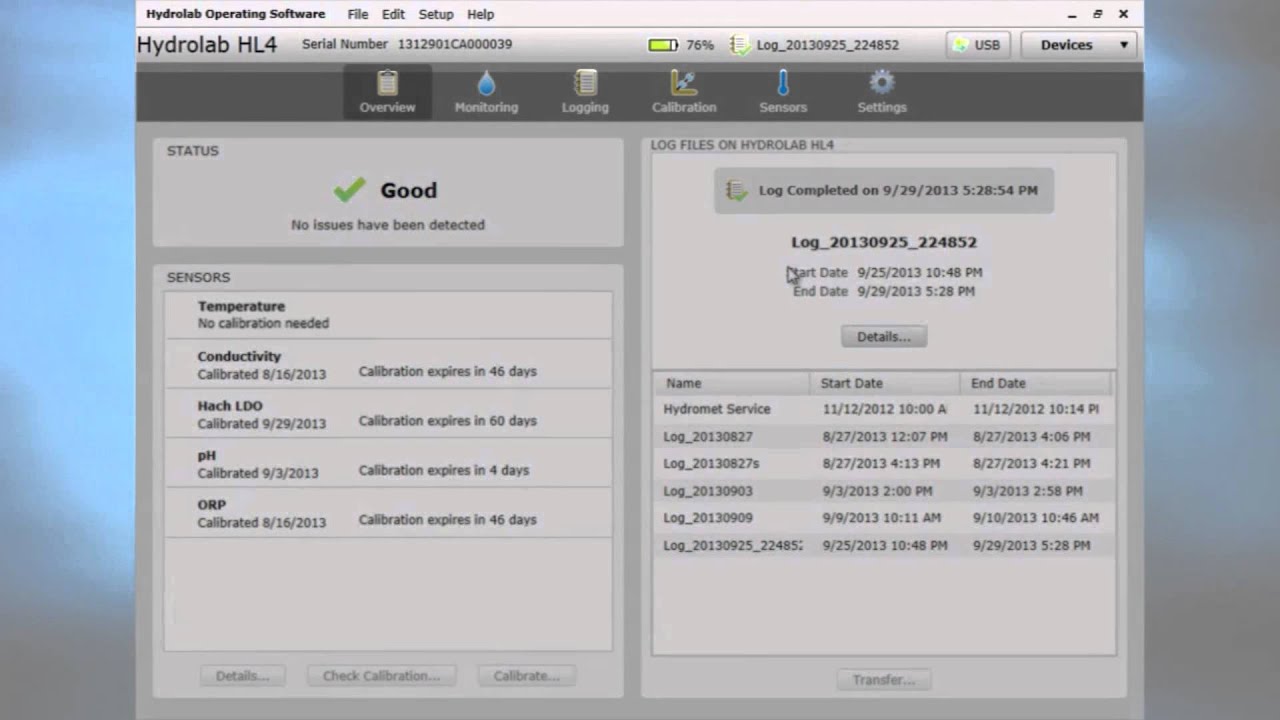This screenshot has height=720, width=1280.
Task: Click the battery level icon
Action: pos(663,45)
